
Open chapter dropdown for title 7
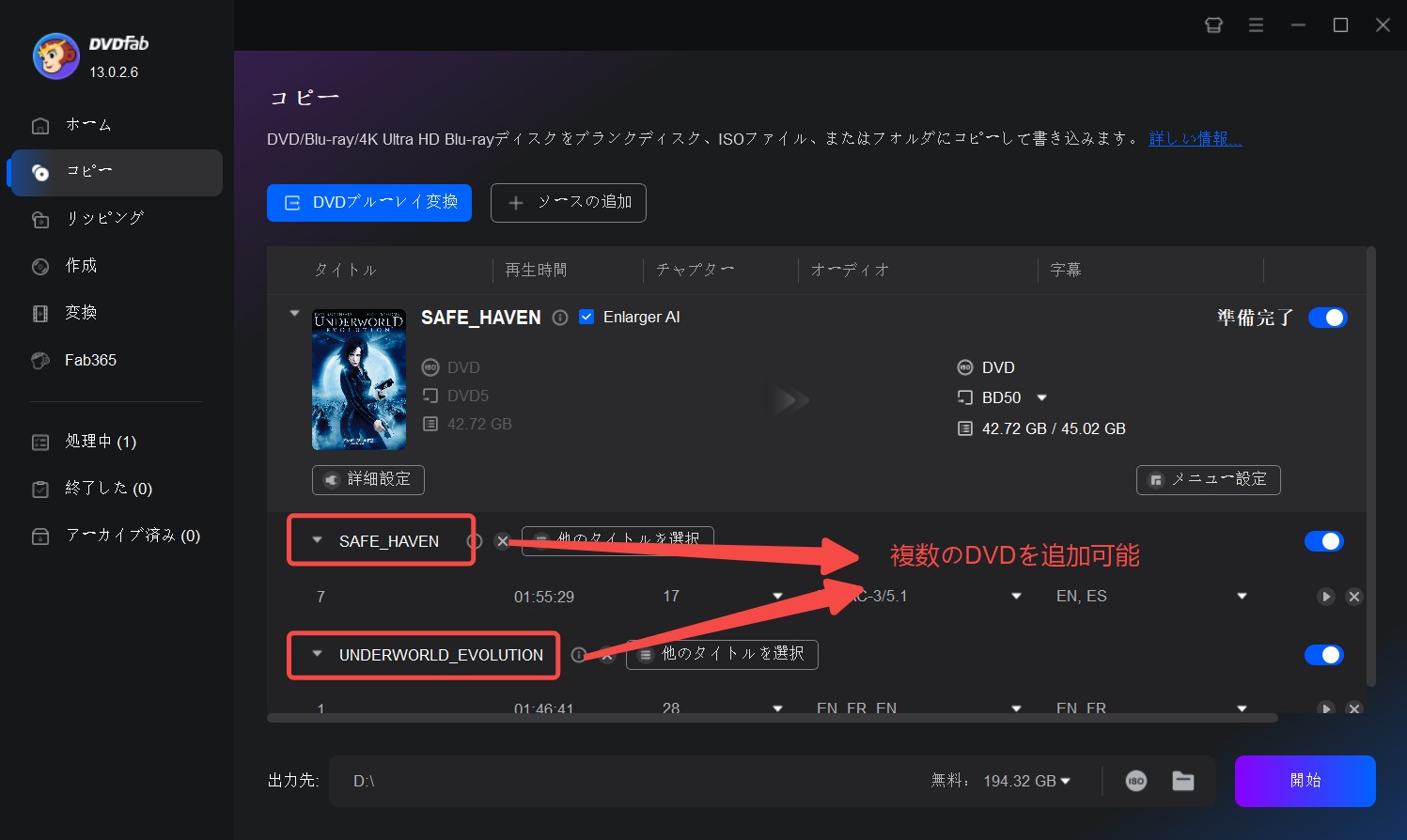[x=777, y=597]
